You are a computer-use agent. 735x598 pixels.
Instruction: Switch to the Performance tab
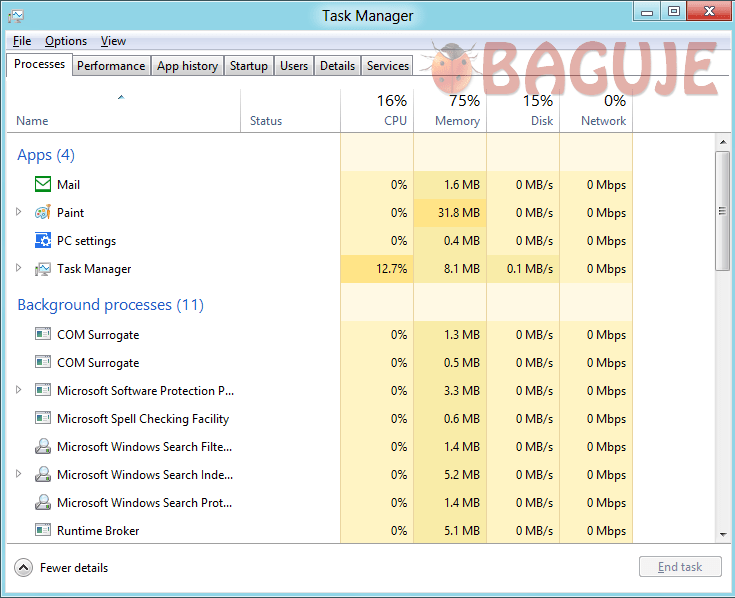[111, 66]
